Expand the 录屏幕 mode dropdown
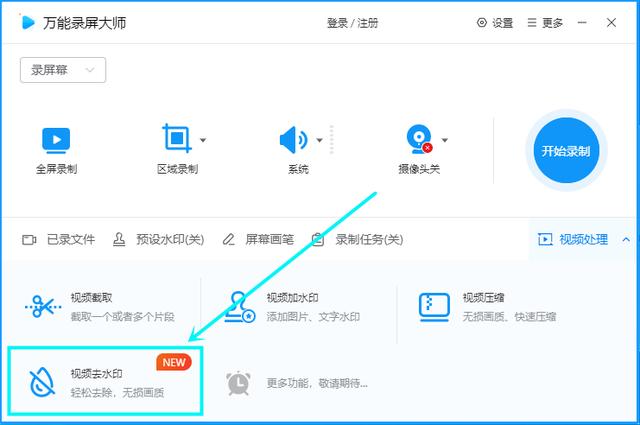 pyautogui.click(x=63, y=70)
